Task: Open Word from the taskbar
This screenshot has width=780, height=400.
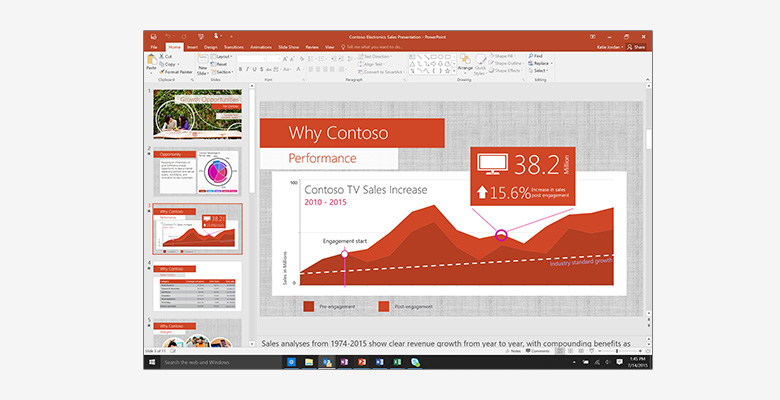Action: click(x=380, y=362)
